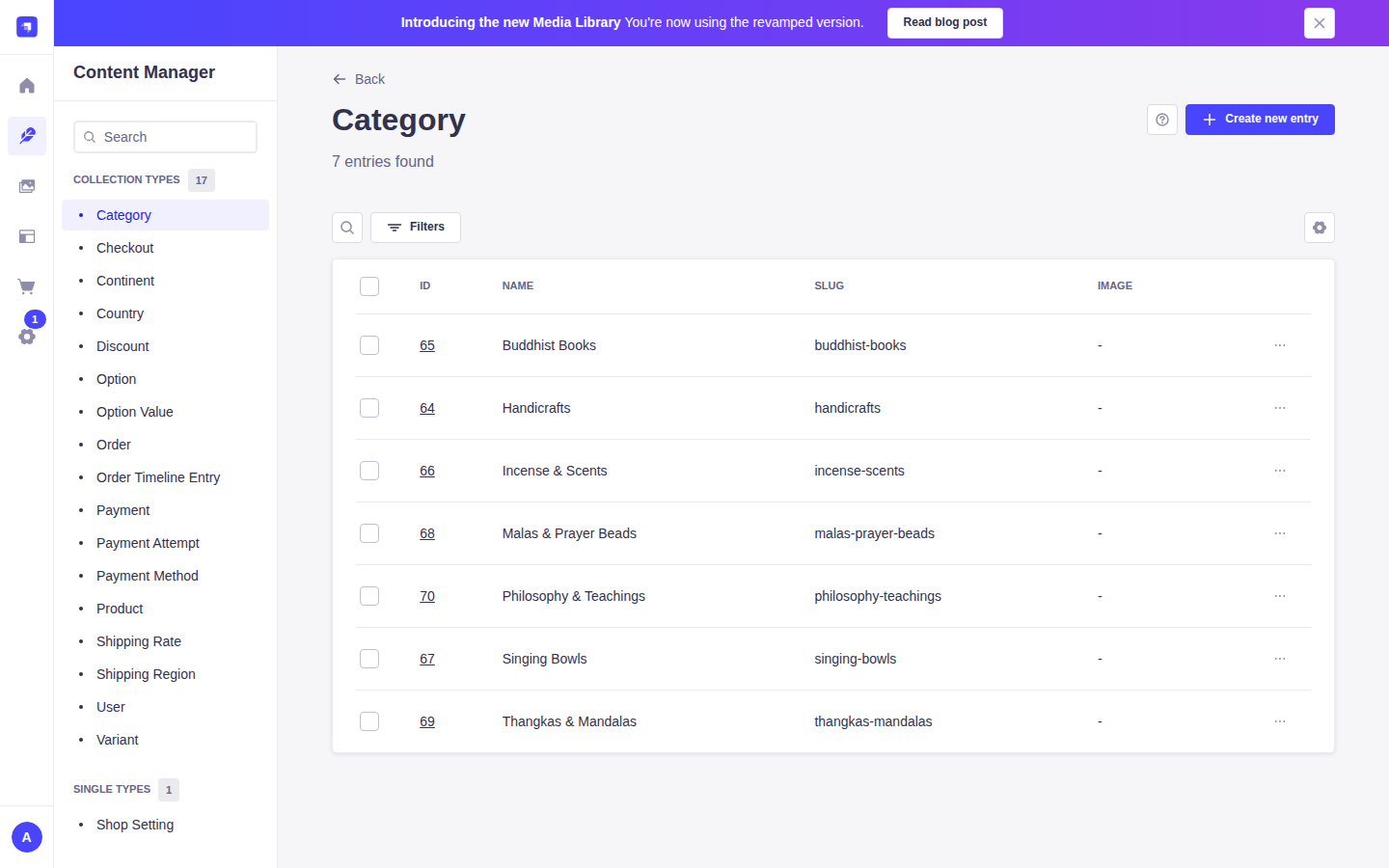
Task: Click Create new entry button
Action: point(1260,120)
